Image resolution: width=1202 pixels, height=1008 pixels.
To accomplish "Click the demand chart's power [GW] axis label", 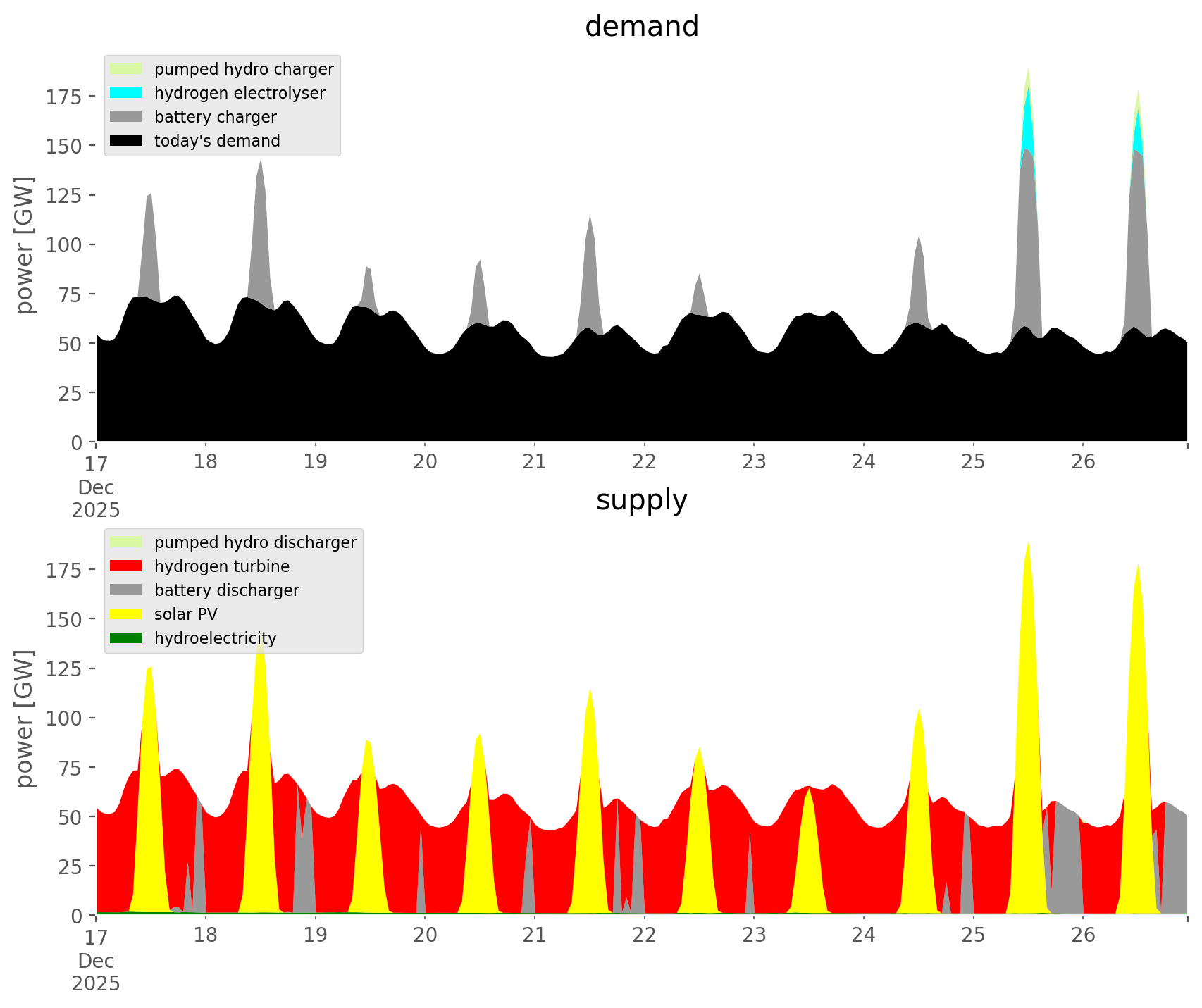I will (x=25, y=244).
